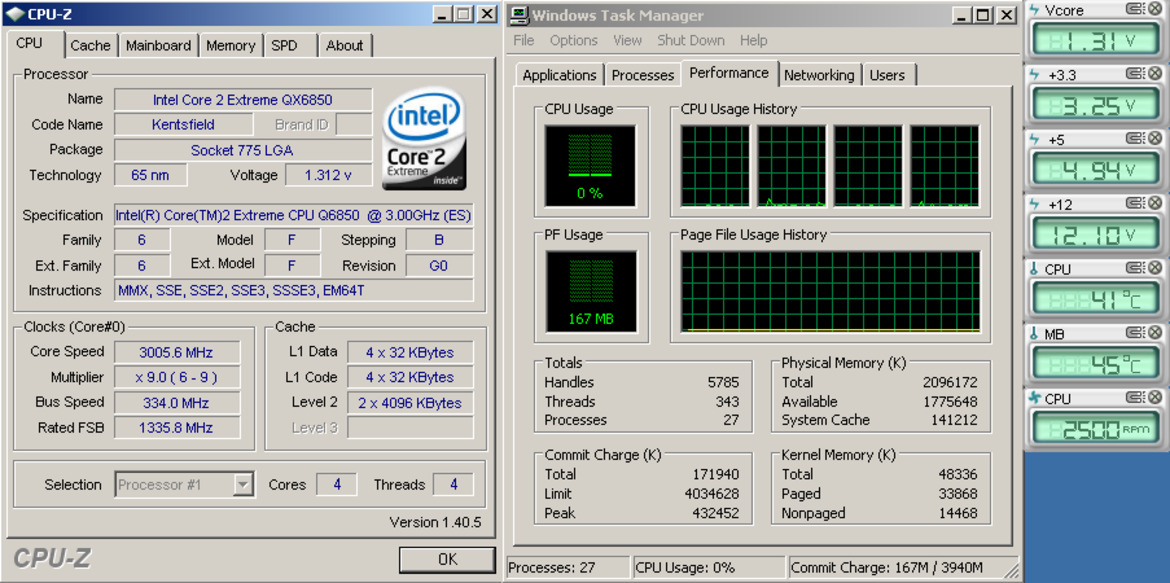This screenshot has height=583, width=1170.
Task: Open the View menu in Task Manager
Action: tap(628, 40)
